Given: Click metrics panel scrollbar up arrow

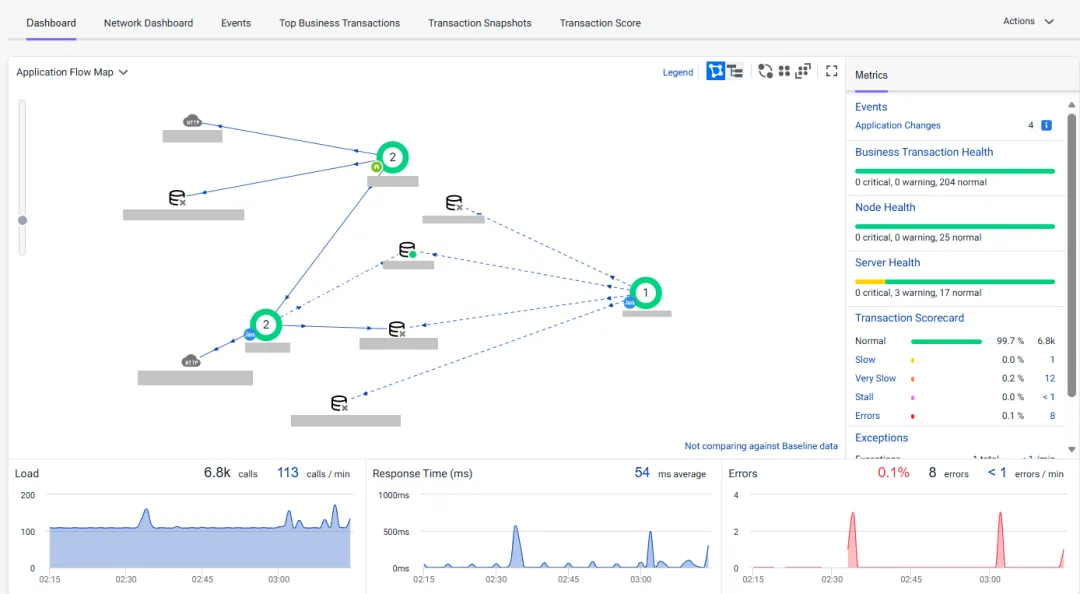Looking at the screenshot, I should tap(1071, 105).
